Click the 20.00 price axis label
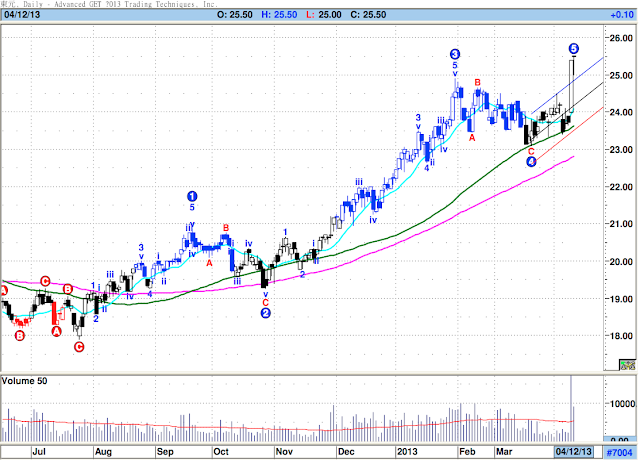The width and height of the screenshot is (640, 460). 621,262
